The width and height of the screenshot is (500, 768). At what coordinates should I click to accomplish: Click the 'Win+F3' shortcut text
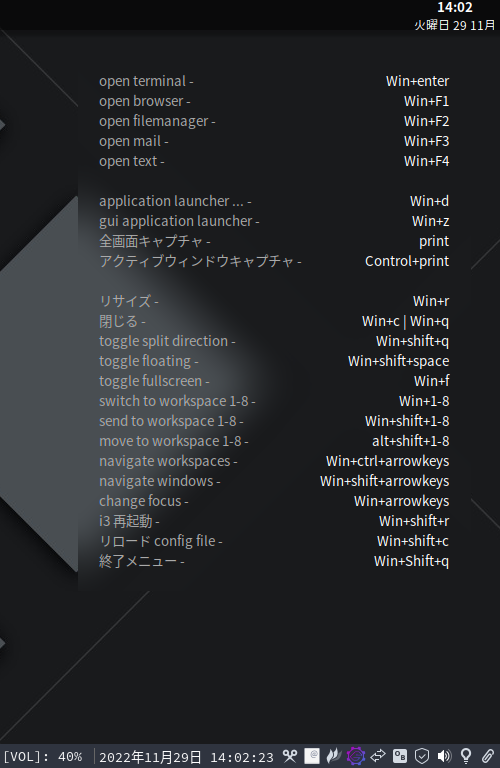(427, 141)
